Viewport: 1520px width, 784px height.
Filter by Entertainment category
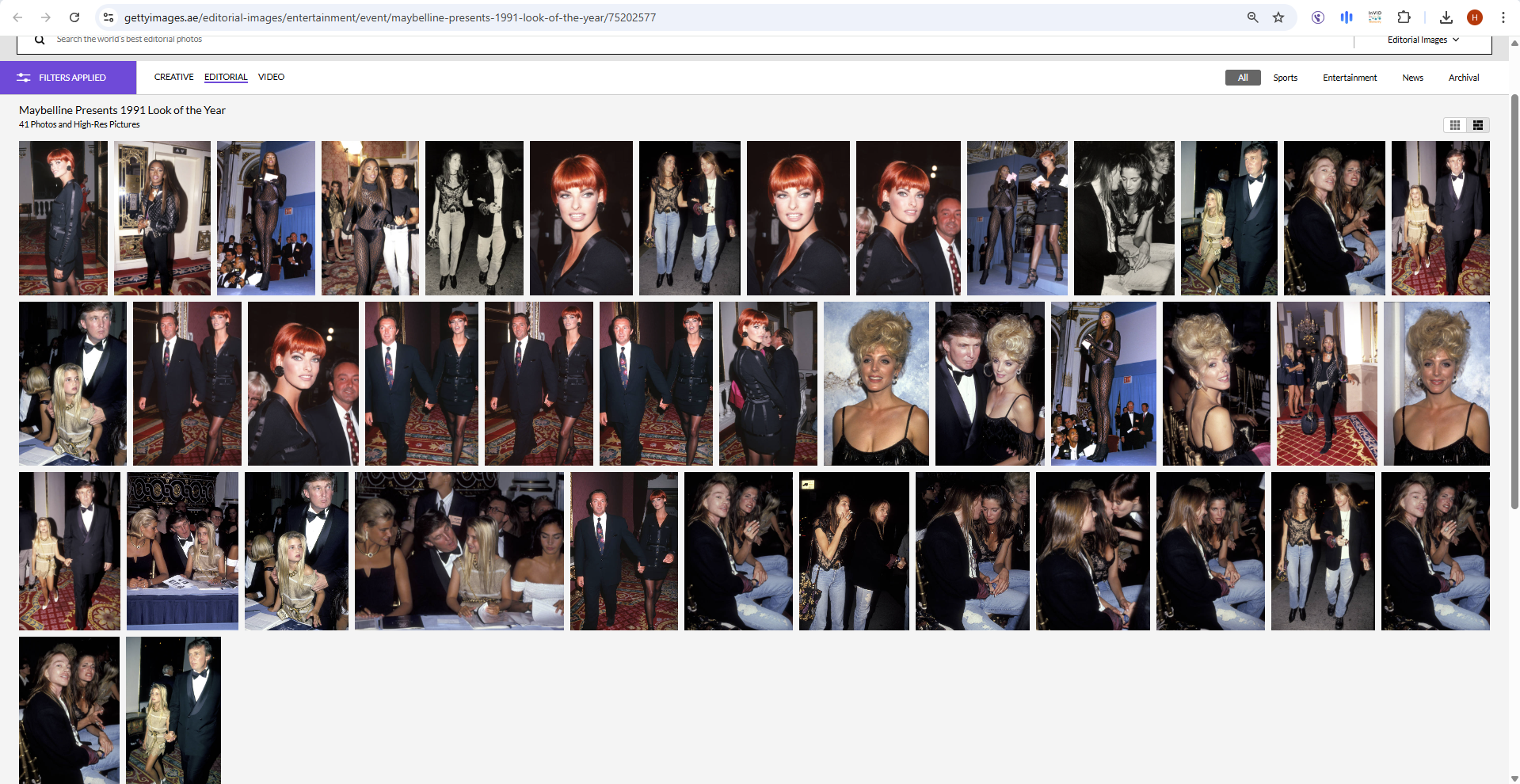1350,78
